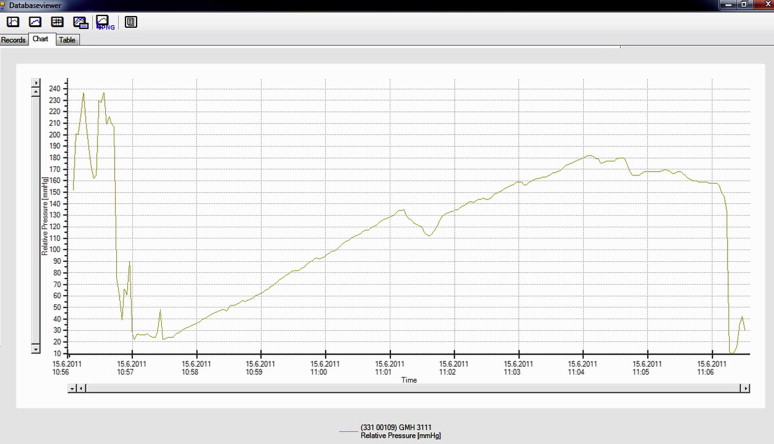Click the horizontal time-axis scrollbar track
The height and width of the screenshot is (444, 774).
(x=410, y=389)
